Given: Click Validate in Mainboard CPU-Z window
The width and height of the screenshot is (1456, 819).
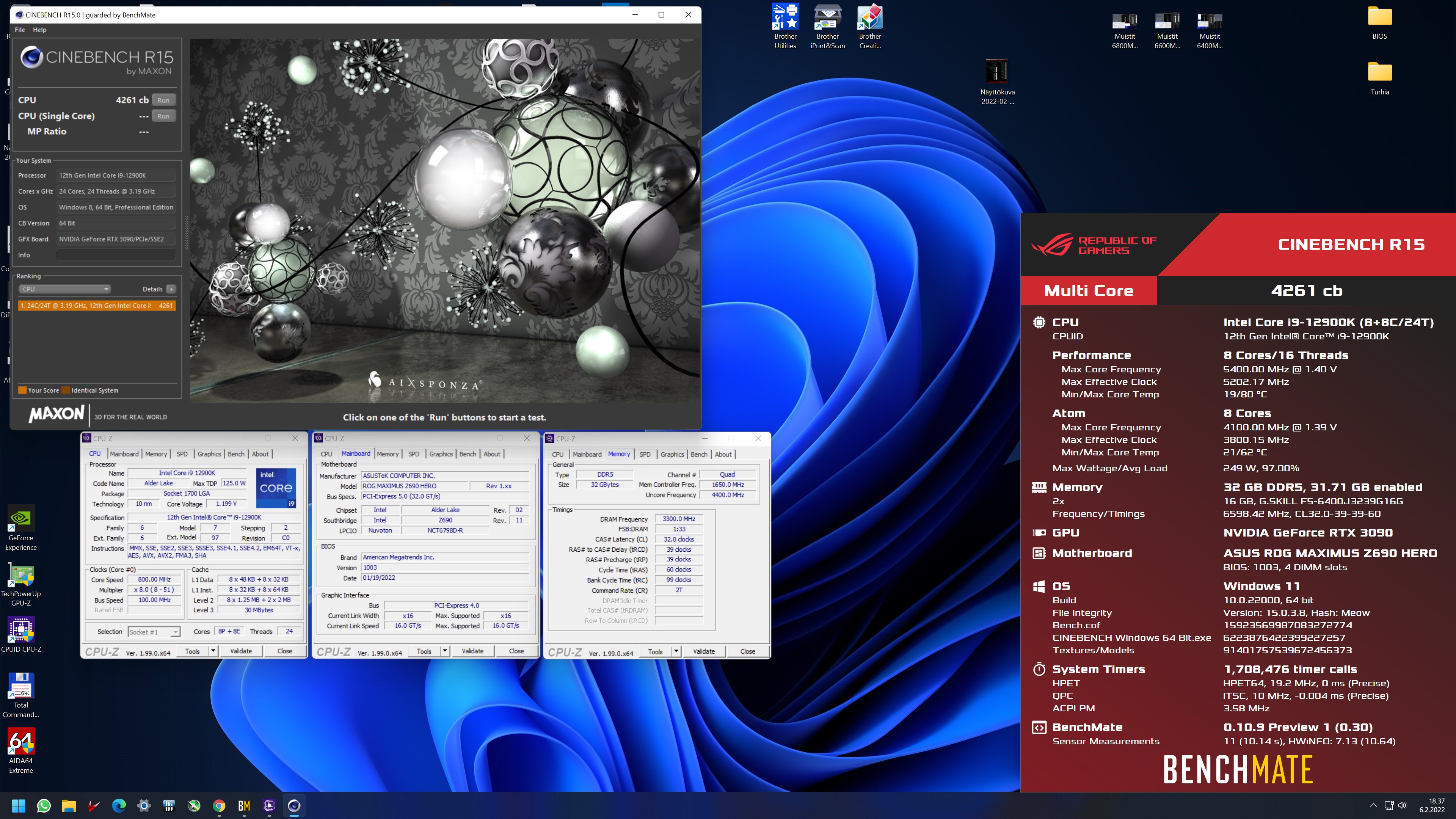Looking at the screenshot, I should (x=472, y=651).
